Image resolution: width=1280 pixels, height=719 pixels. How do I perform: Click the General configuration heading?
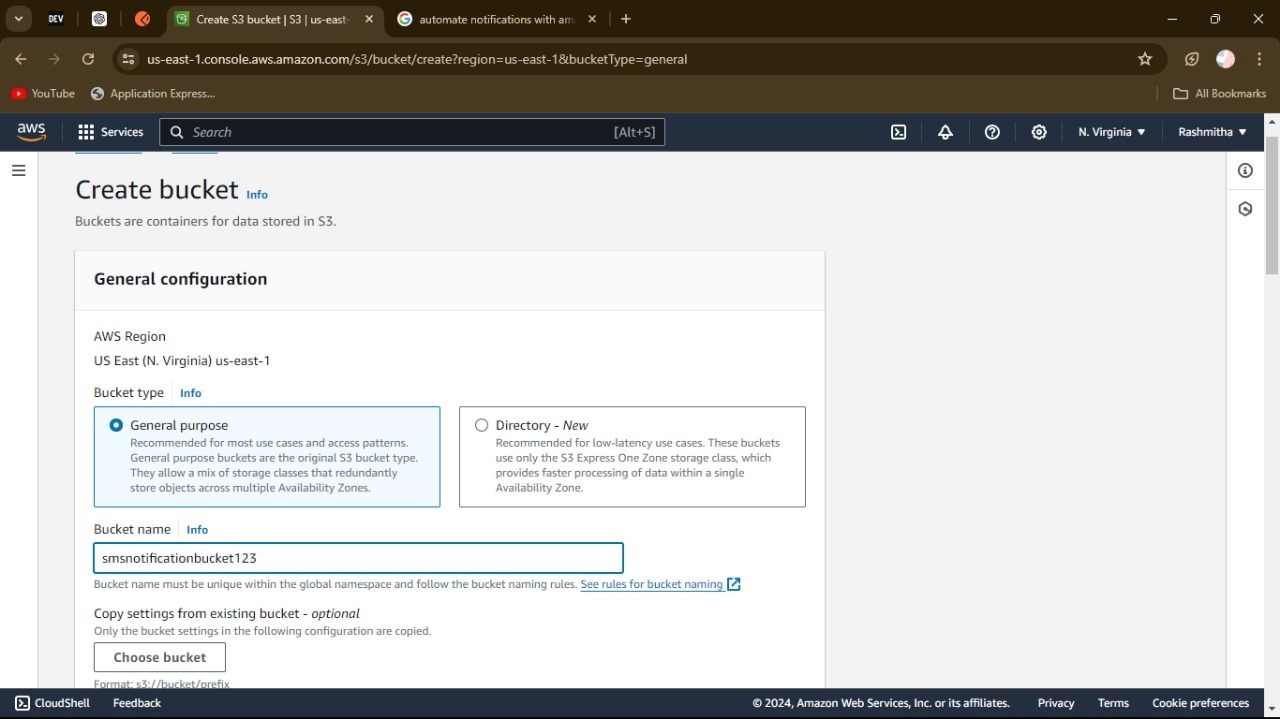point(180,279)
